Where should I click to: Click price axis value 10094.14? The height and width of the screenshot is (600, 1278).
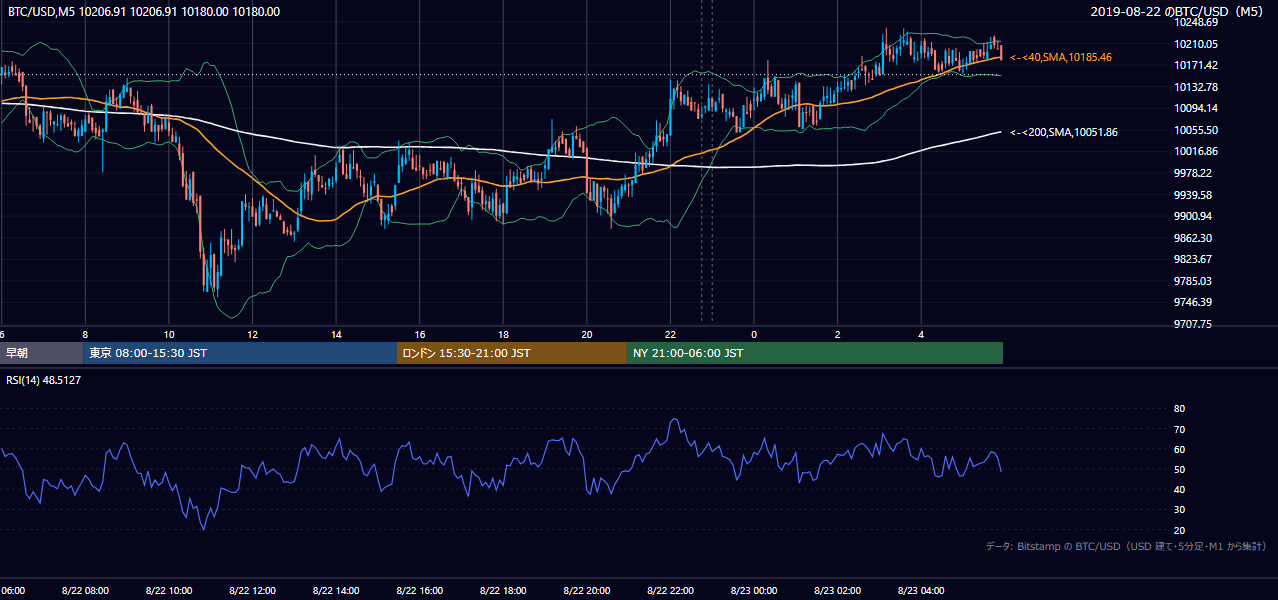(1196, 108)
